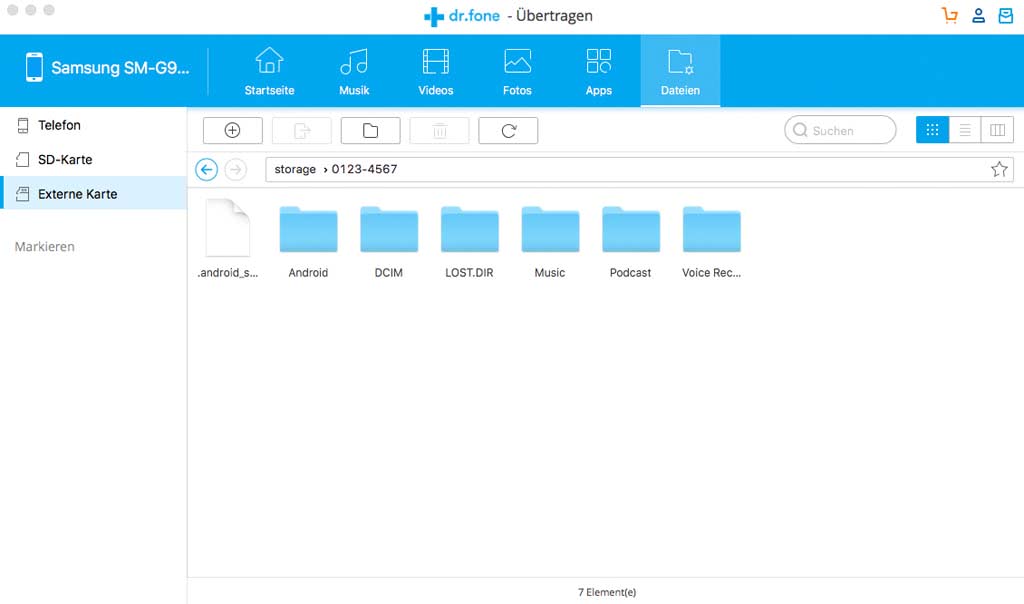
Task: Click the forward navigation arrow
Action: click(x=235, y=169)
